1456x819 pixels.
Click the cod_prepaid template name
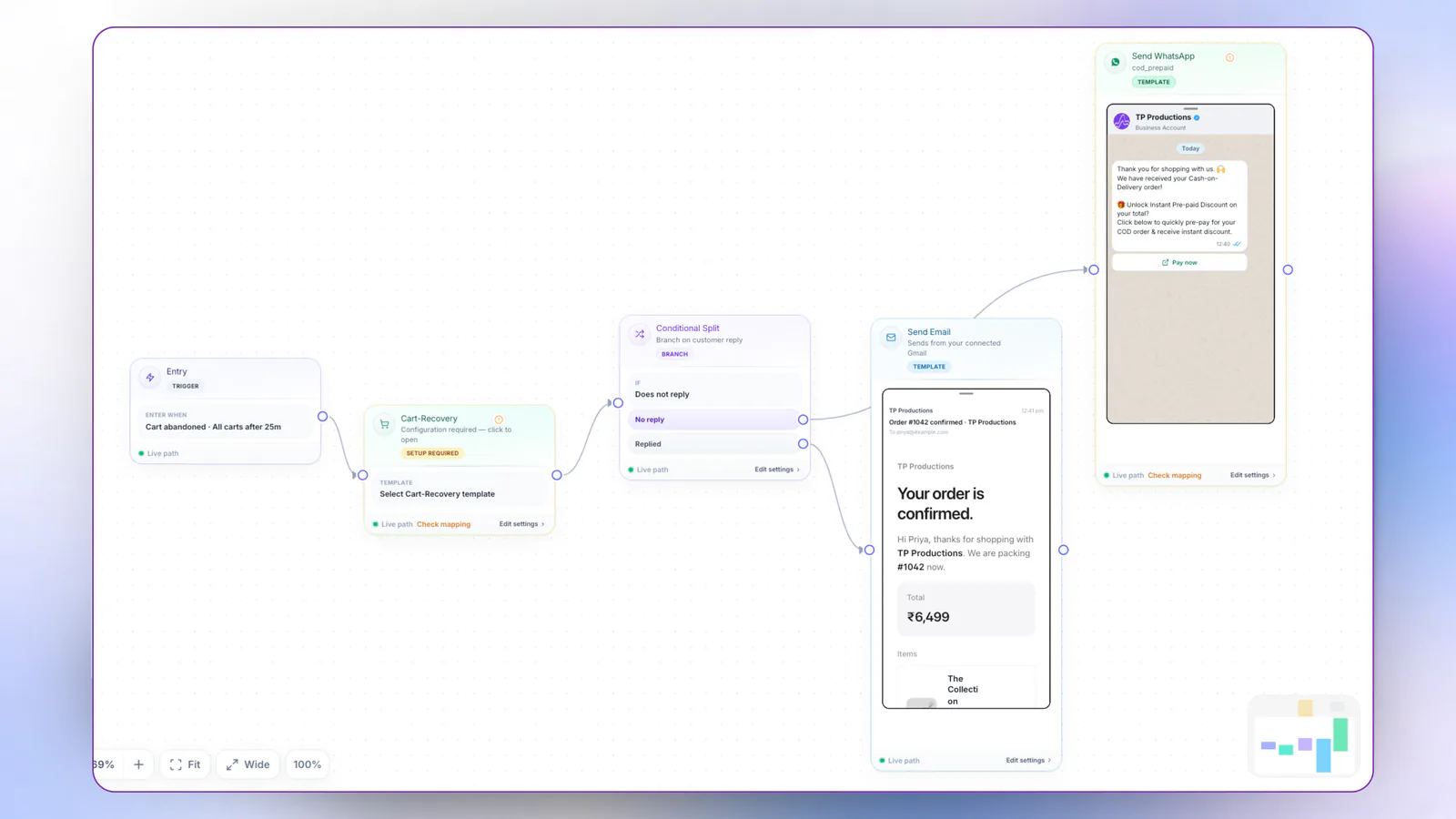tap(1152, 68)
